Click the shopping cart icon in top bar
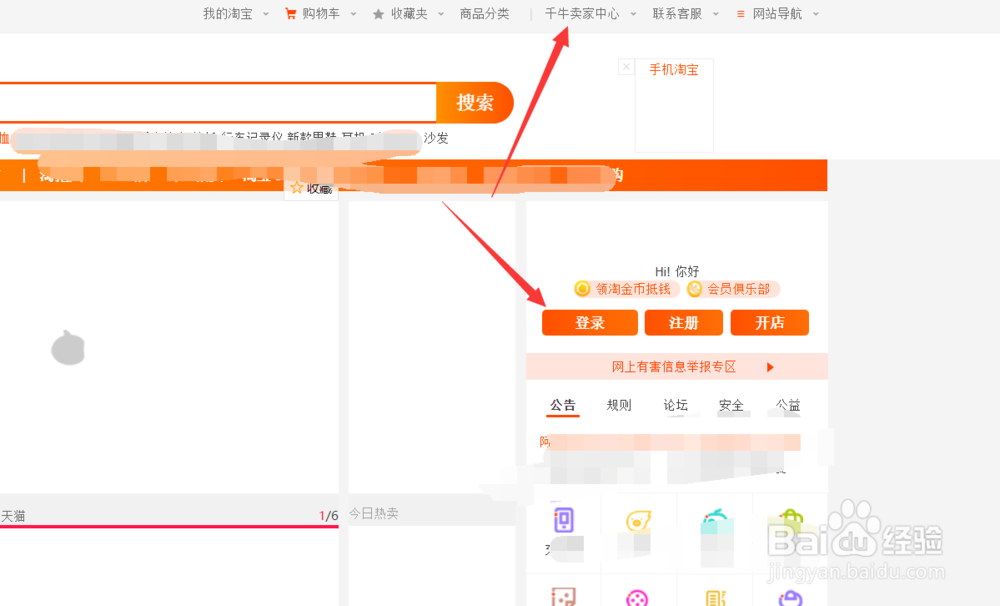The width and height of the screenshot is (1000, 606). click(x=290, y=13)
